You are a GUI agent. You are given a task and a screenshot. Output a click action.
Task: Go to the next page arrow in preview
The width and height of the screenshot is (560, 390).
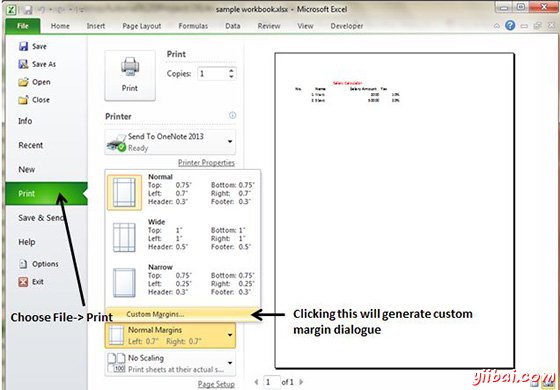(301, 382)
